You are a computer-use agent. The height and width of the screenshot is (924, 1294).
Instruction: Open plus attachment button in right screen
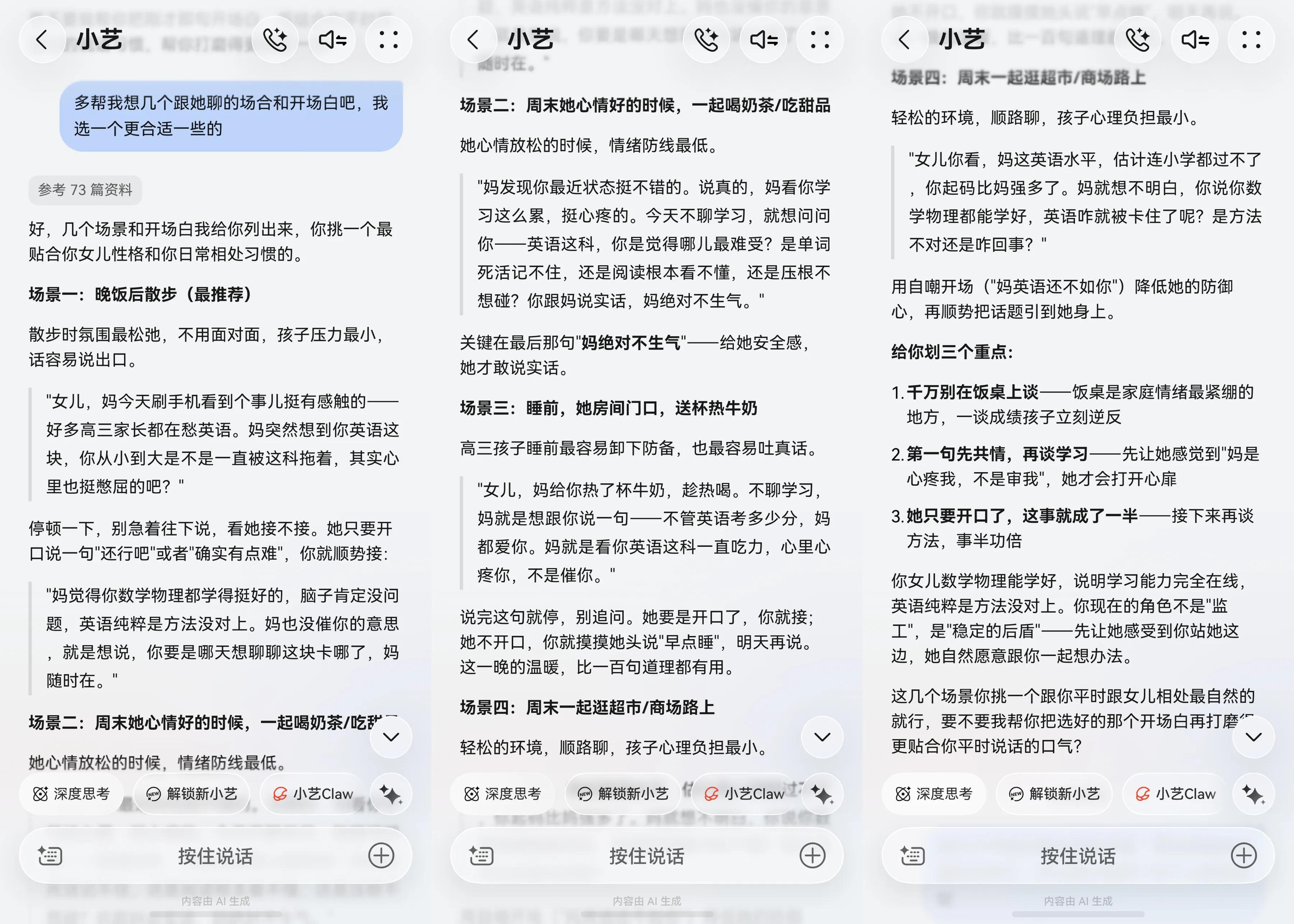[x=1244, y=856]
